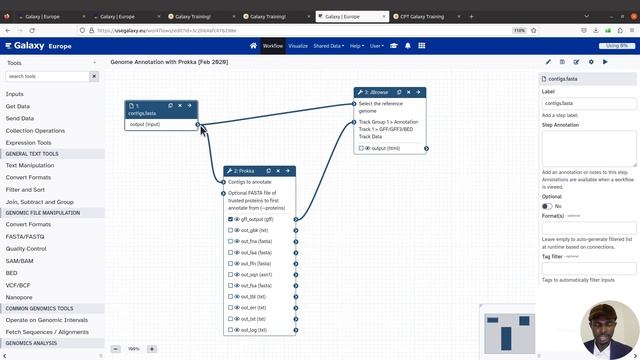Open workflow options gear icon
The height and width of the screenshot is (360, 640).
pyautogui.click(x=591, y=62)
